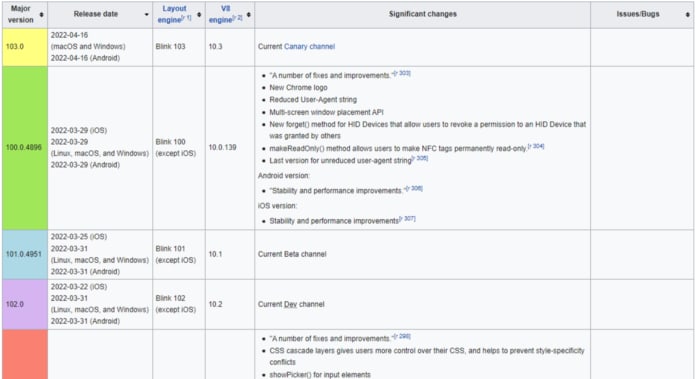Sort by V8 engine column arrows
The image size is (700, 379).
(249, 14)
